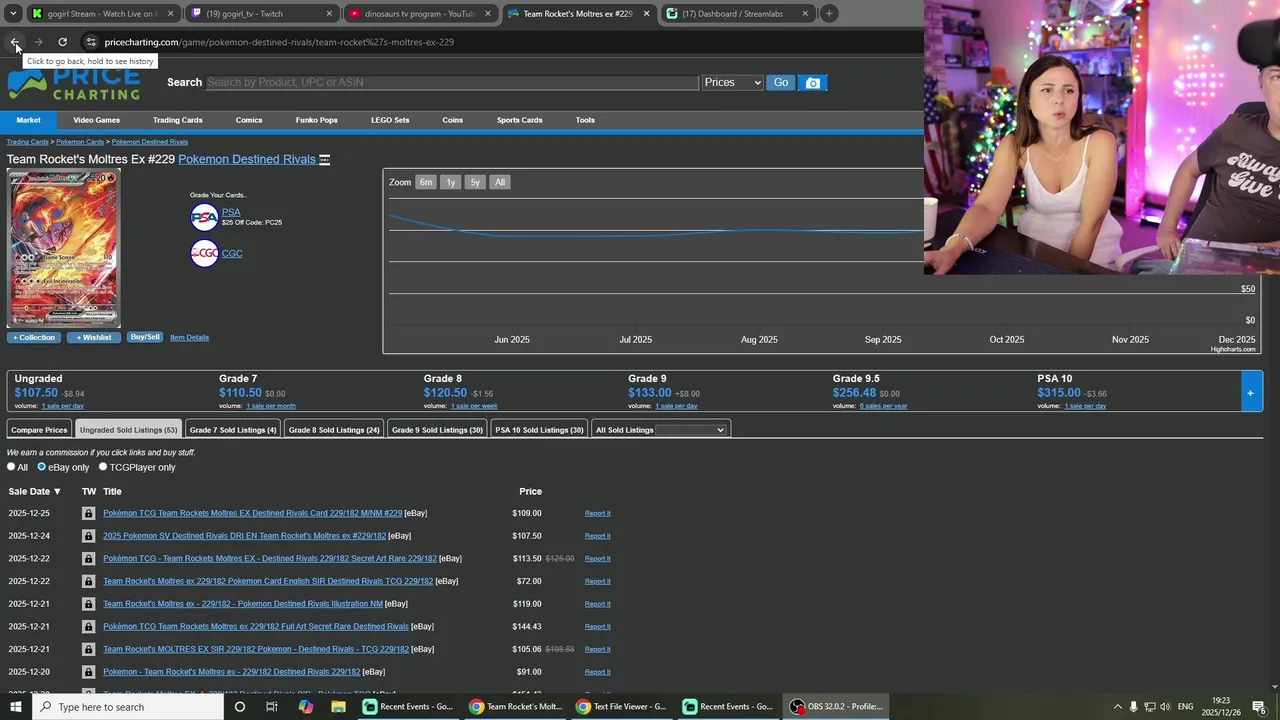Open Ungraded volume 1 sale per day link

[62, 406]
